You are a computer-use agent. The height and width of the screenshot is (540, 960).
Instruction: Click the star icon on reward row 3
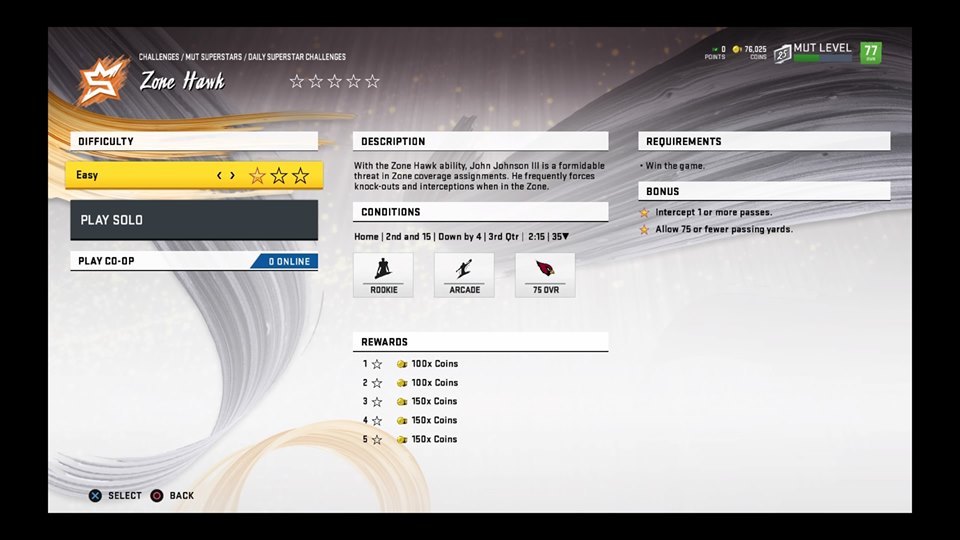pos(377,402)
